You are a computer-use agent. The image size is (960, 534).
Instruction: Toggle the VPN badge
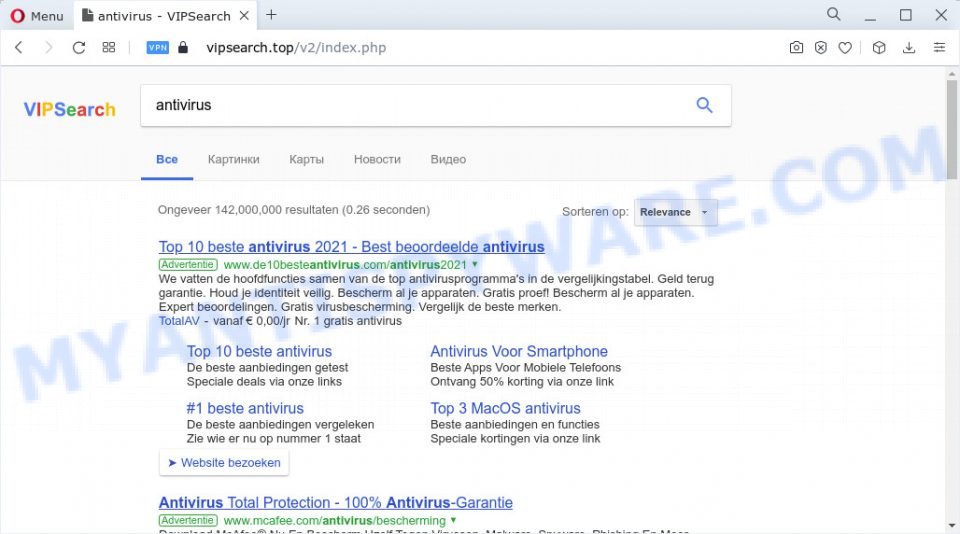pos(157,47)
